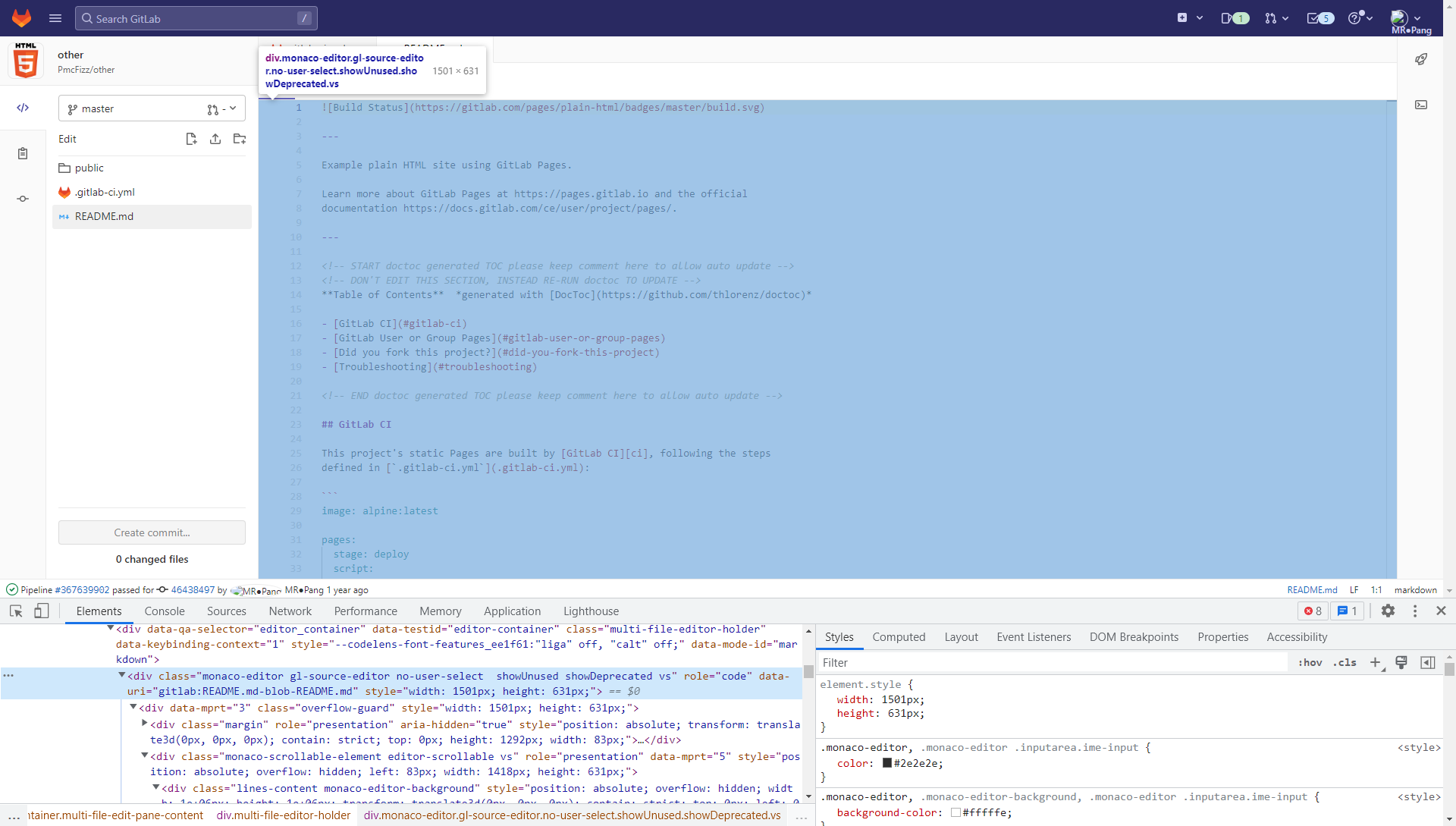The image size is (1456, 826).
Task: Toggle the device toolbar icon in DevTools
Action: (x=42, y=611)
